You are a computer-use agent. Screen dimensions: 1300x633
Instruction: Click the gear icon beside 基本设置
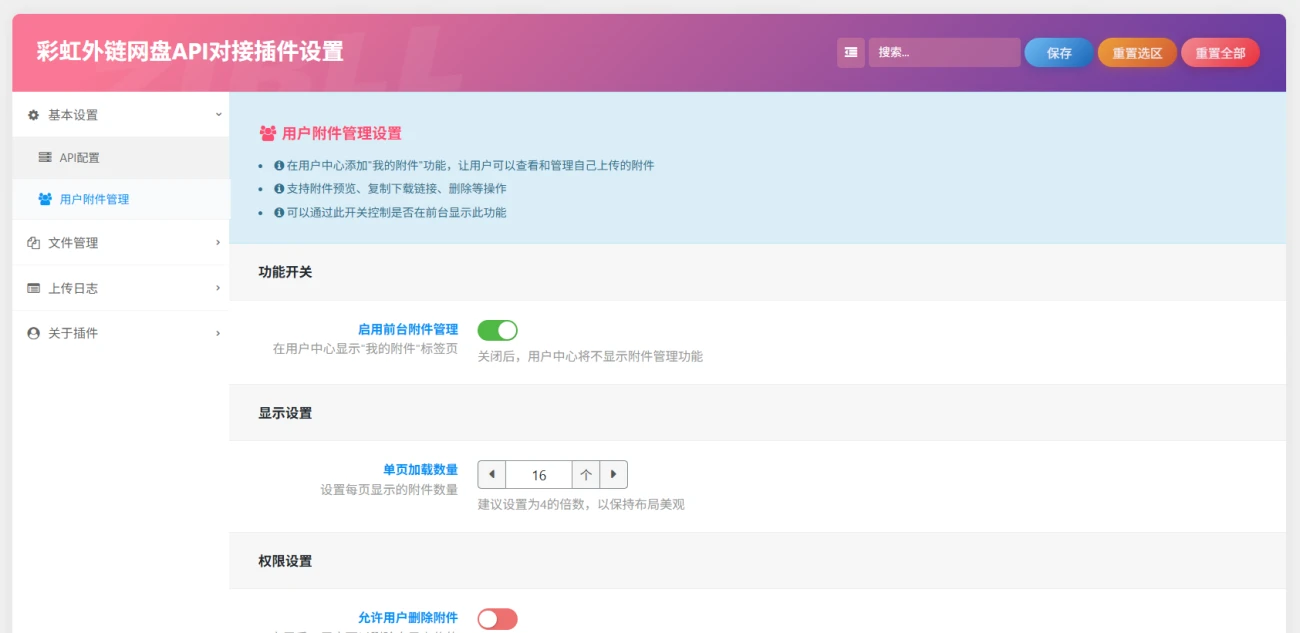pos(32,114)
